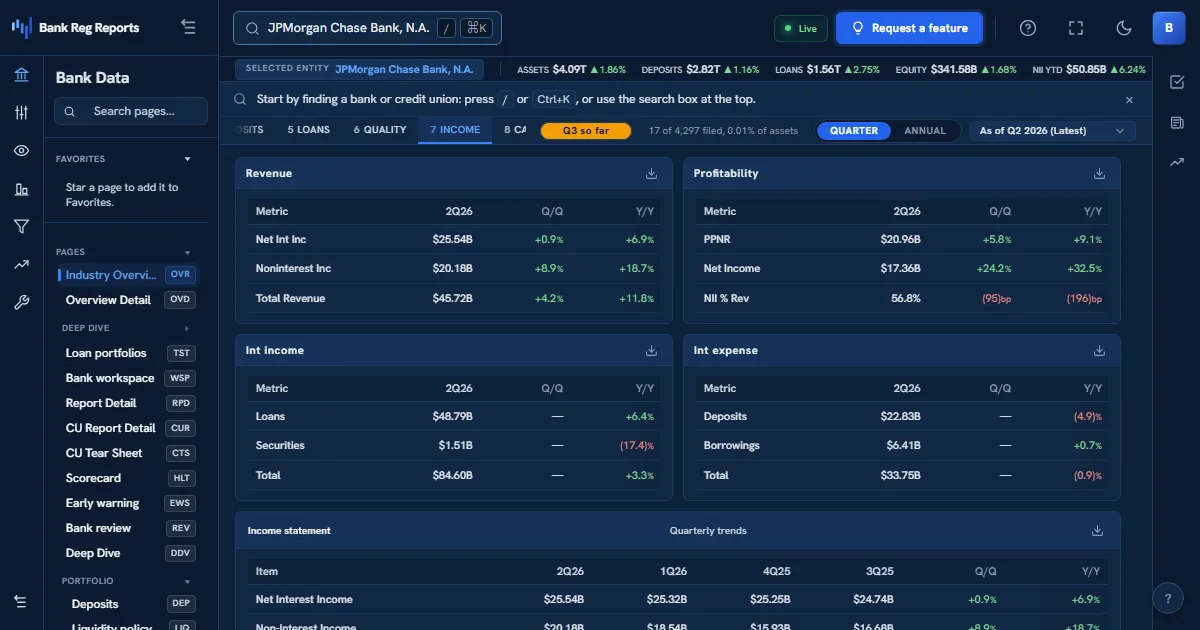
Task: Open the wrench tools icon in left rail
Action: (21, 303)
